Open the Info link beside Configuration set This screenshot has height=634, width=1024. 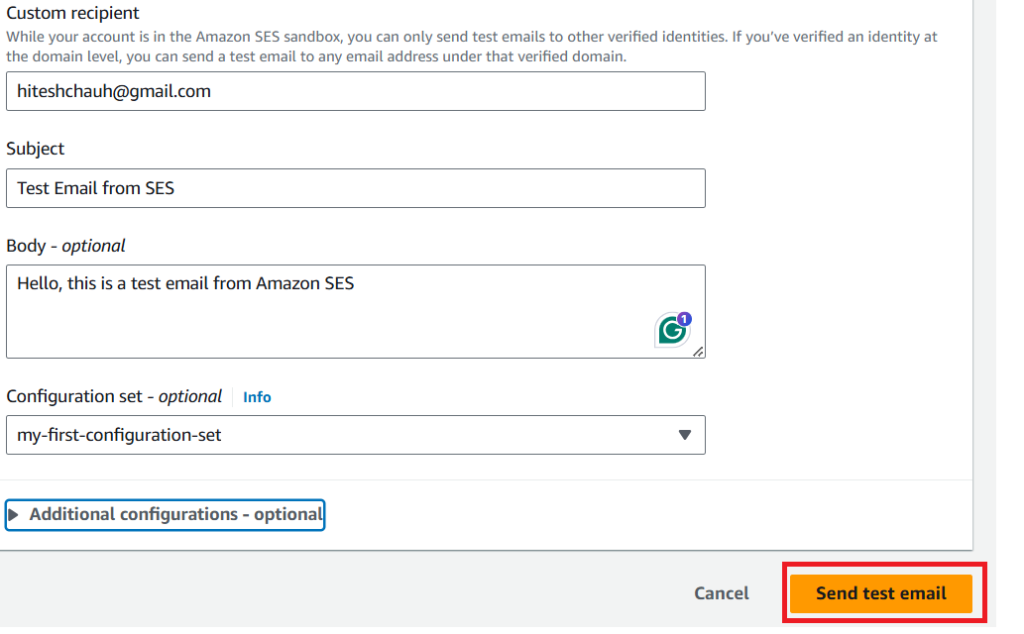tap(257, 397)
